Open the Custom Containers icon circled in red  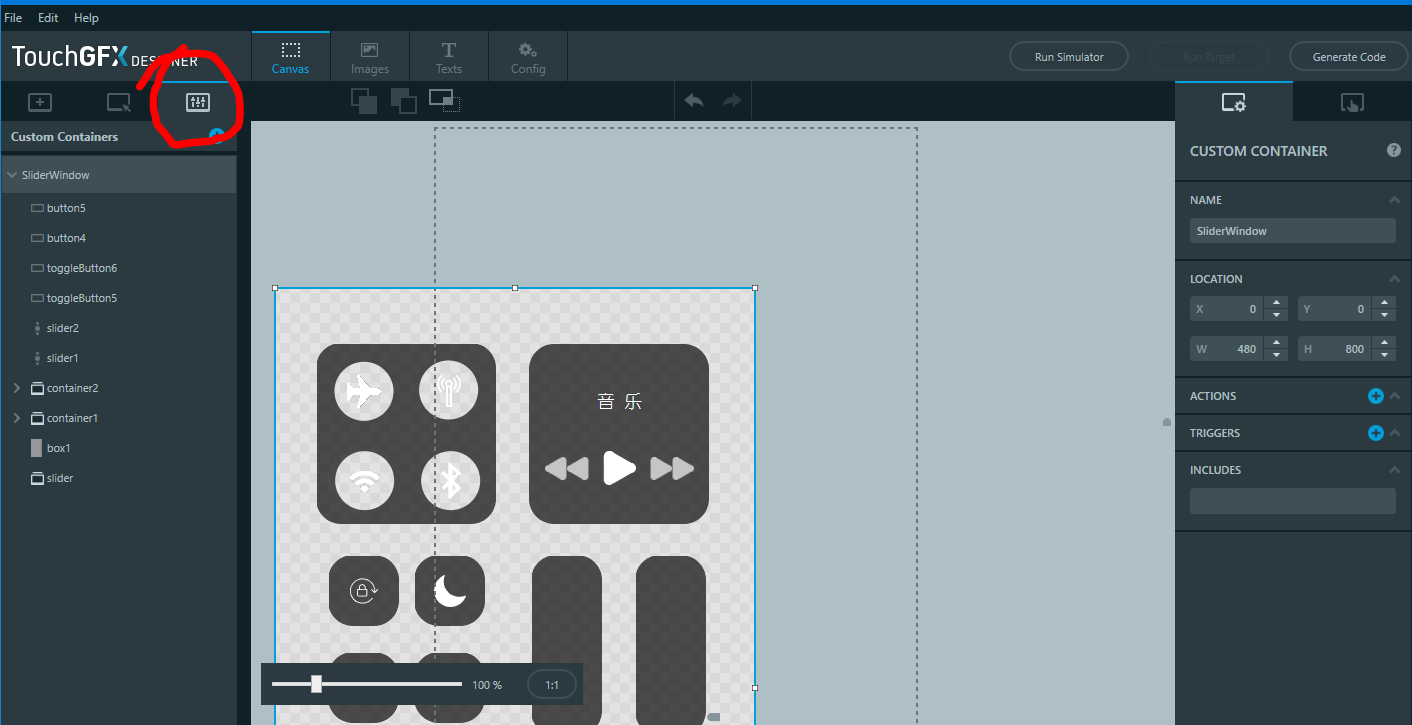tap(197, 101)
